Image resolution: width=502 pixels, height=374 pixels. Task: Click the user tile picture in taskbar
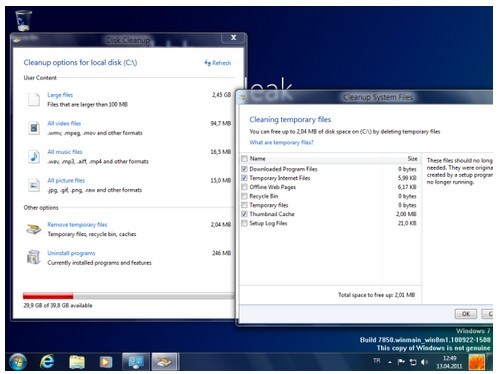[x=477, y=362]
